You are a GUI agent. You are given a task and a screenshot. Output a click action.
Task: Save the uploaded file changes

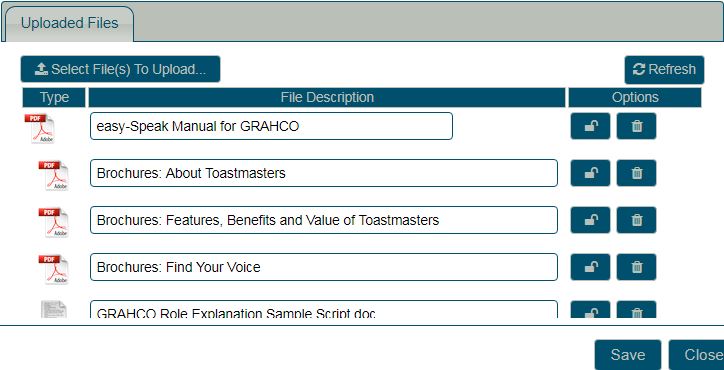click(627, 355)
